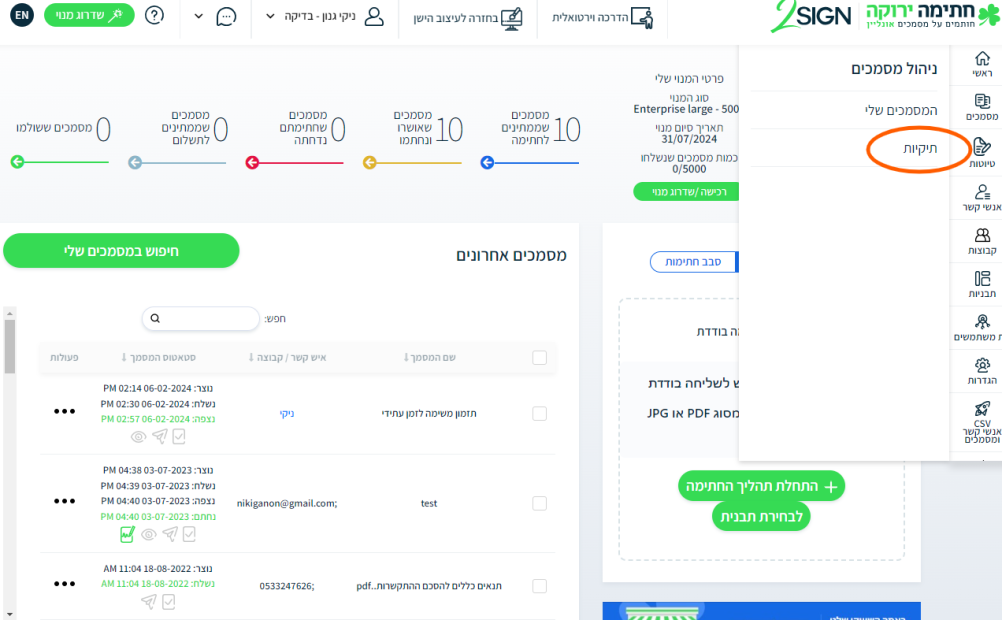This screenshot has width=1002, height=620.
Task: Open three-dots actions menu for 'test' row
Action: (65, 501)
